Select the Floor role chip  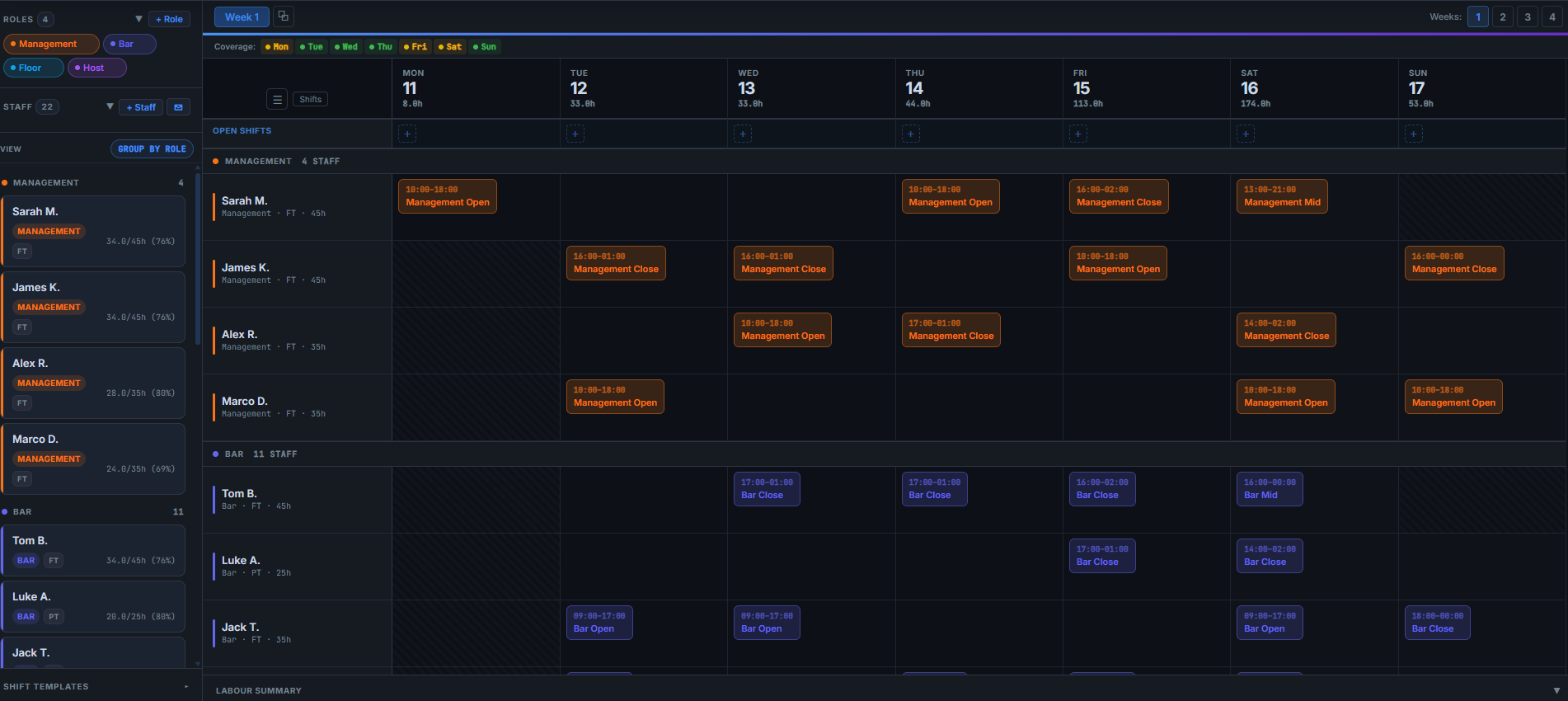tap(34, 68)
